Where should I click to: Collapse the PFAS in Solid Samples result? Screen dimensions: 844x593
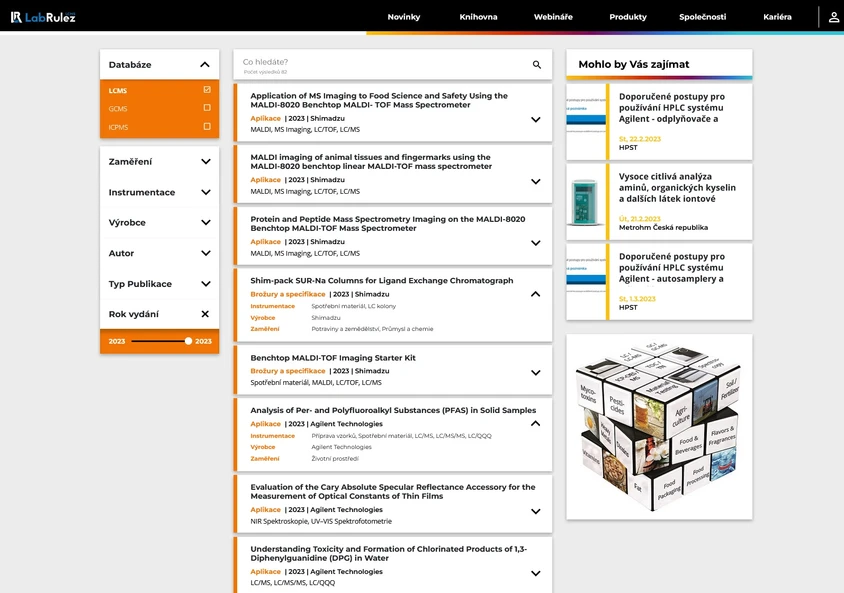536,423
